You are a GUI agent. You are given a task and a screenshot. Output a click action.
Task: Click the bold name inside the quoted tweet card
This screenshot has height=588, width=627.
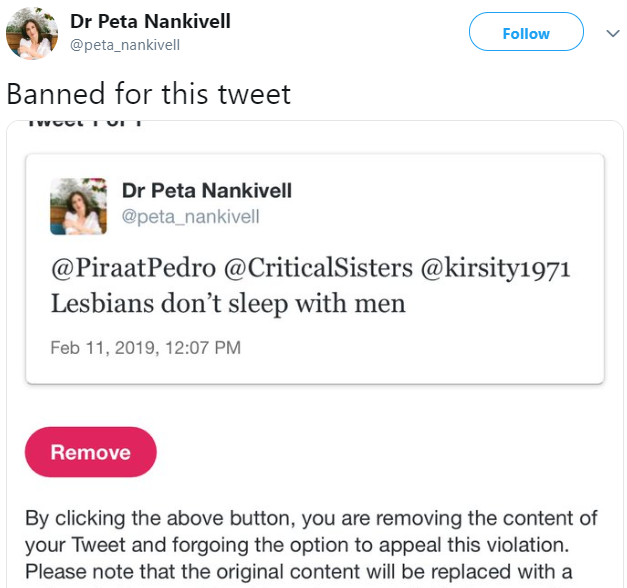(x=206, y=191)
